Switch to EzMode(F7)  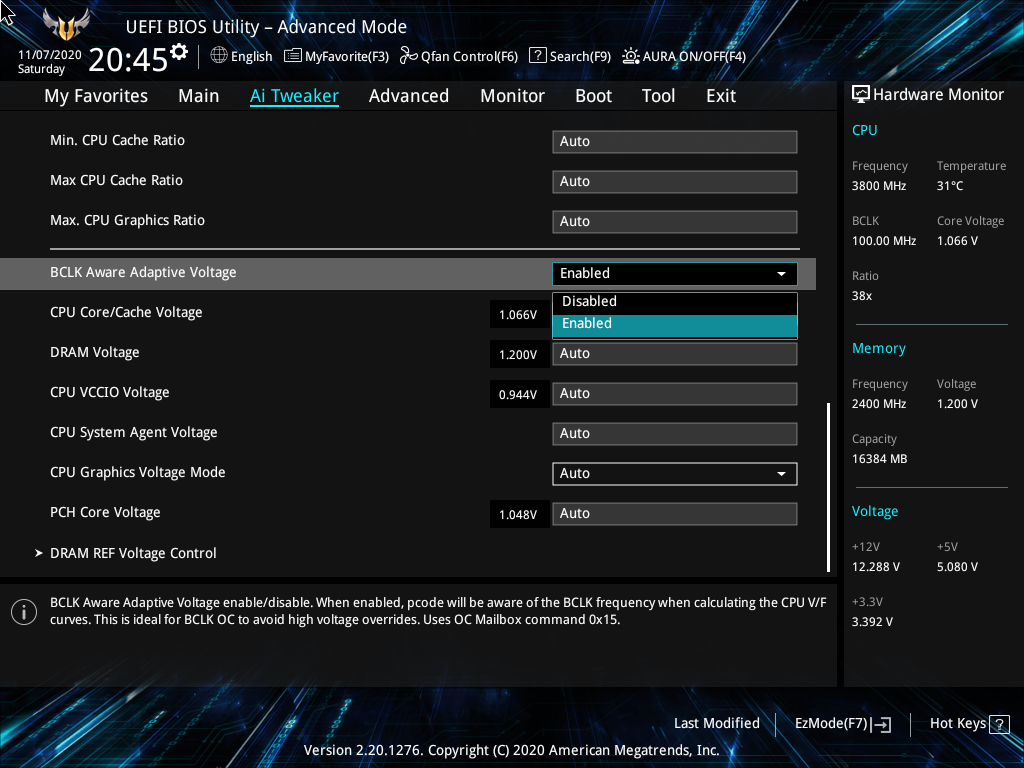842,724
